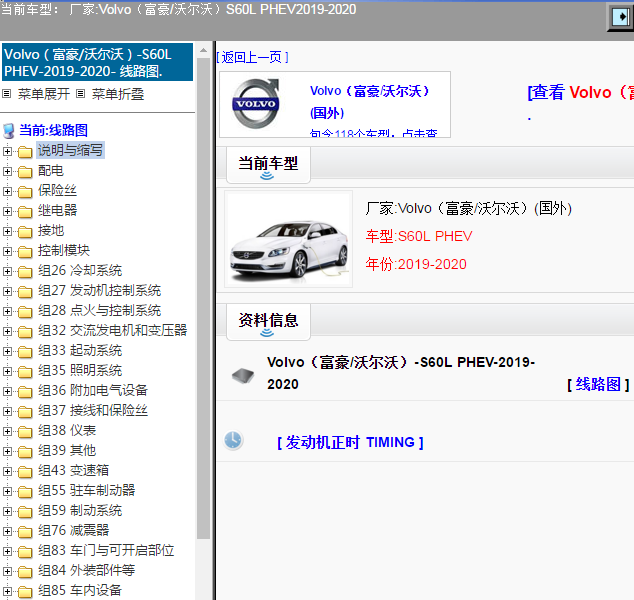Expand the 组55 驻车制动器 node
This screenshot has height=600, width=634.
7,491
